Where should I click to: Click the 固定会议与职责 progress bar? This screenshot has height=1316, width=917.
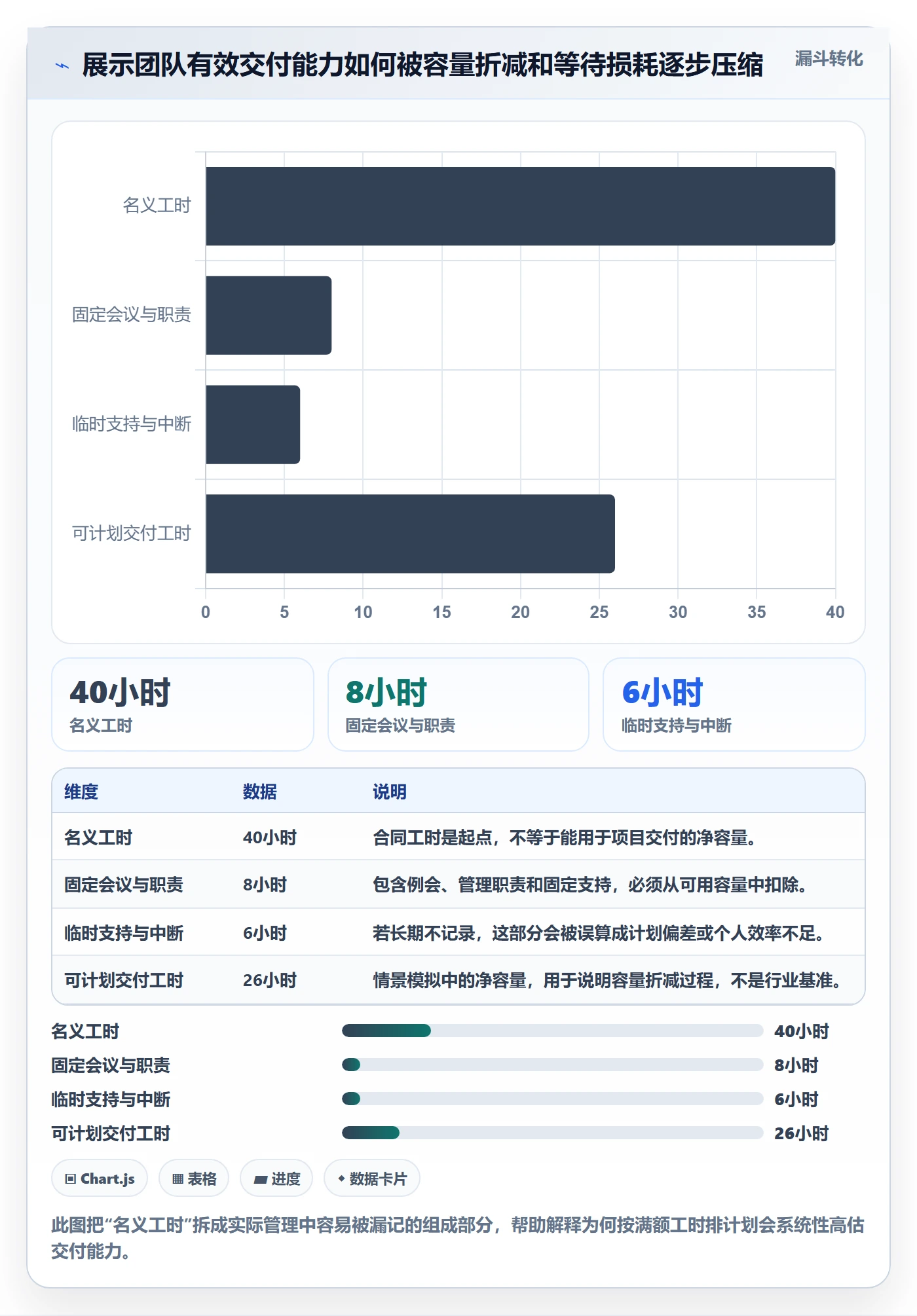553,1065
